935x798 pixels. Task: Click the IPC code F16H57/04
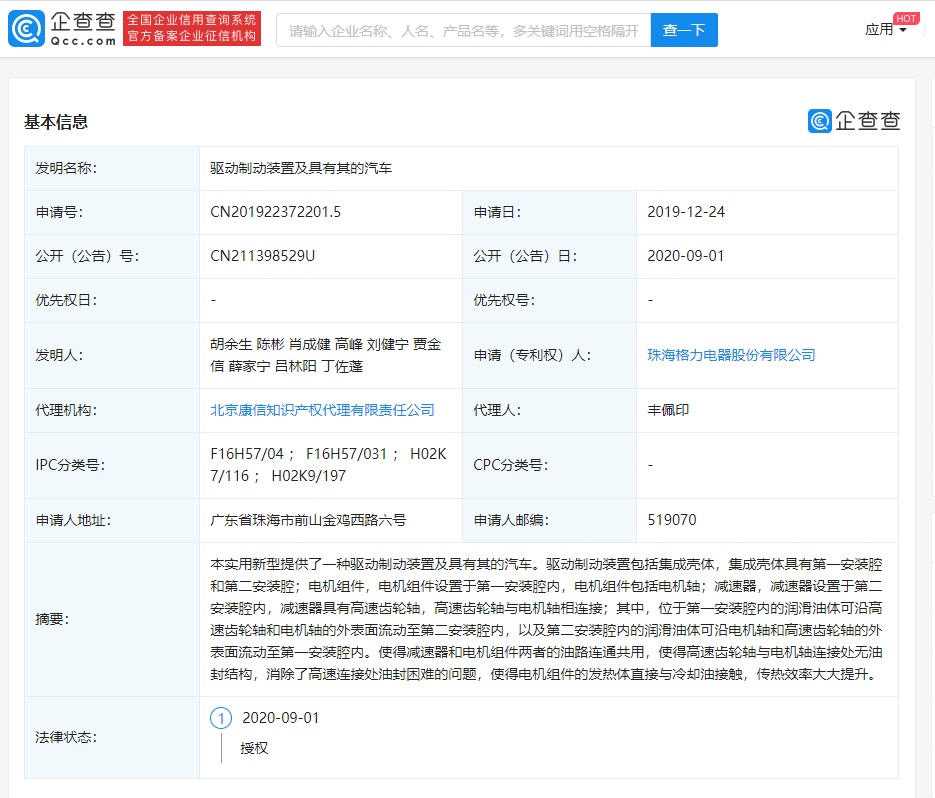[248, 454]
